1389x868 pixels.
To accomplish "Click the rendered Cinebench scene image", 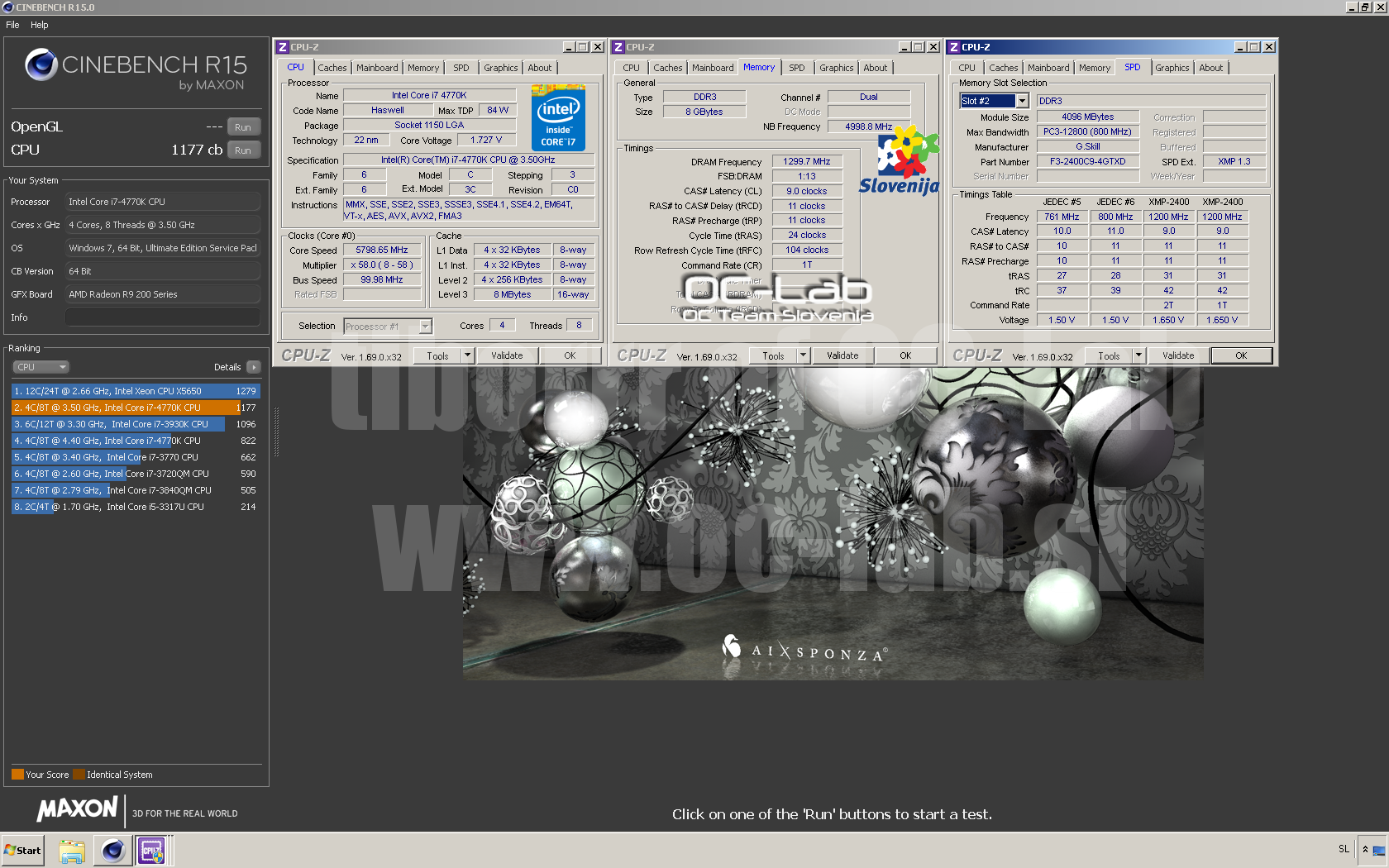I will [x=833, y=523].
